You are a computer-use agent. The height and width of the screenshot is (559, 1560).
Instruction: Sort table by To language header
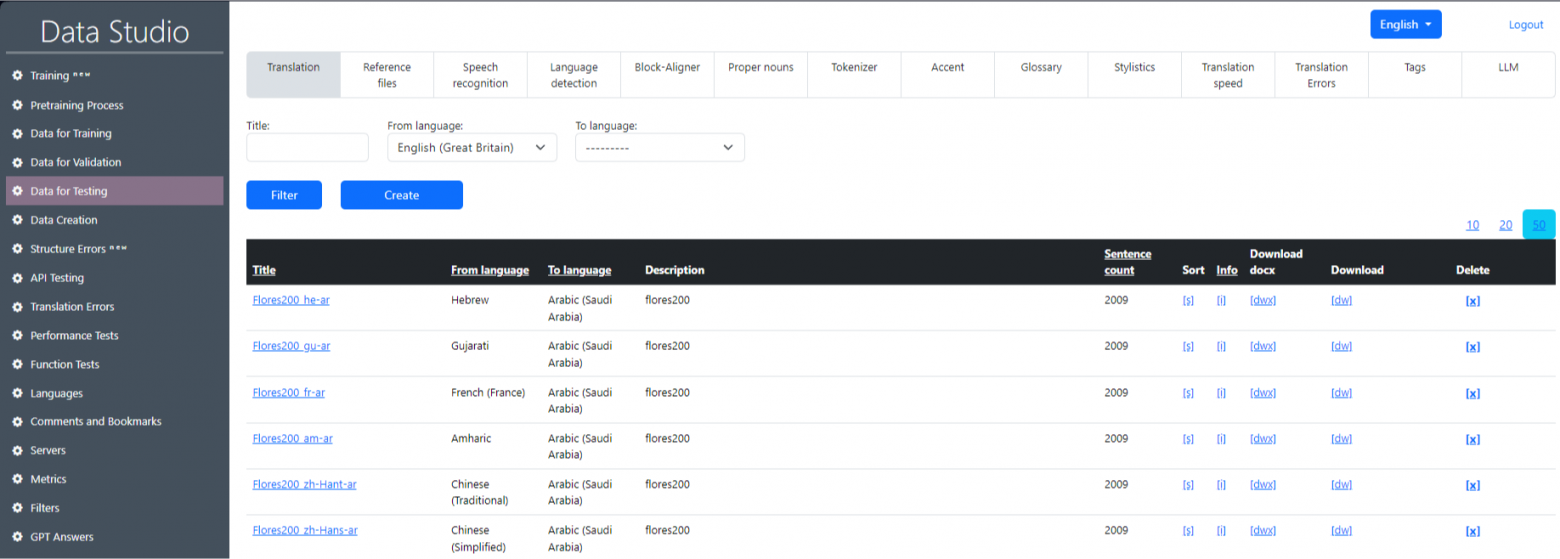[x=580, y=270]
